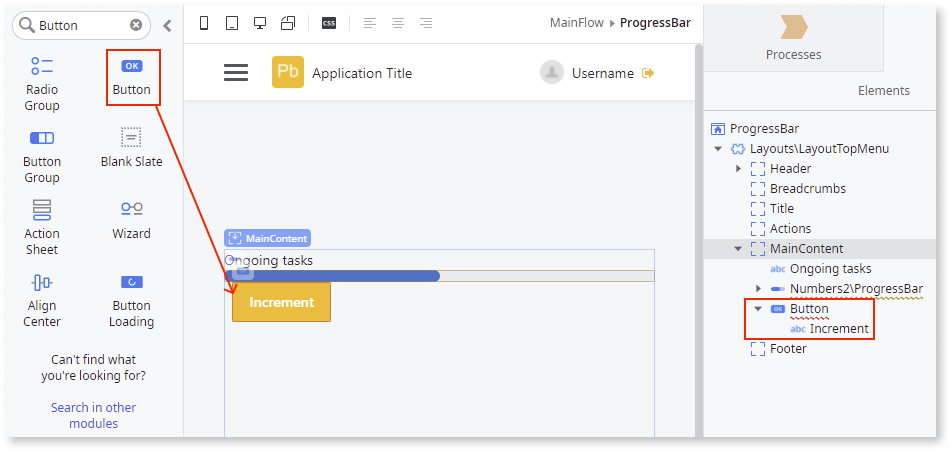Clear the Button search text
The height and width of the screenshot is (452, 951).
[136, 25]
